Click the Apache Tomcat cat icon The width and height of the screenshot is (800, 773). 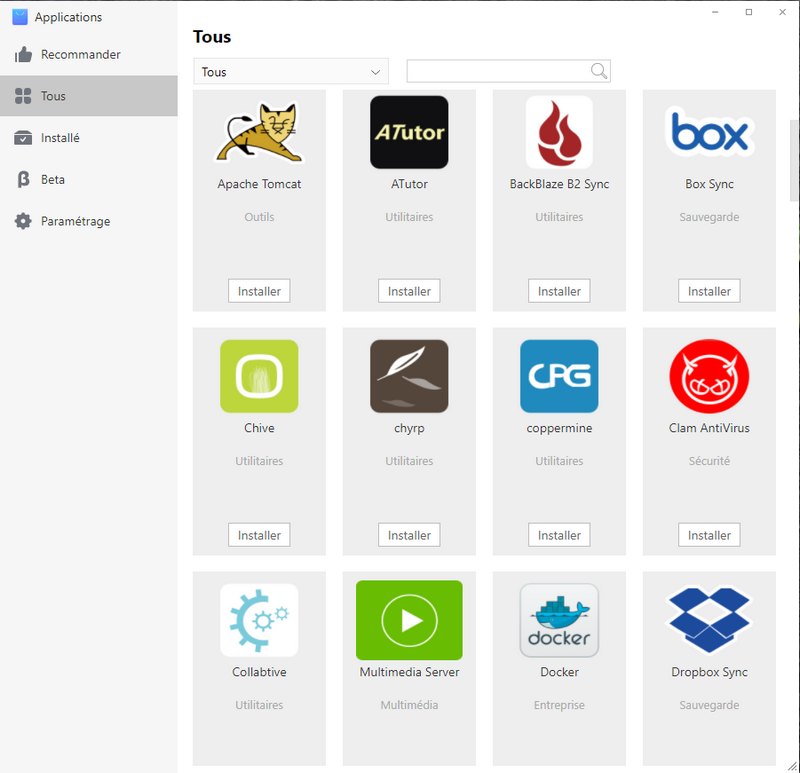pos(259,132)
